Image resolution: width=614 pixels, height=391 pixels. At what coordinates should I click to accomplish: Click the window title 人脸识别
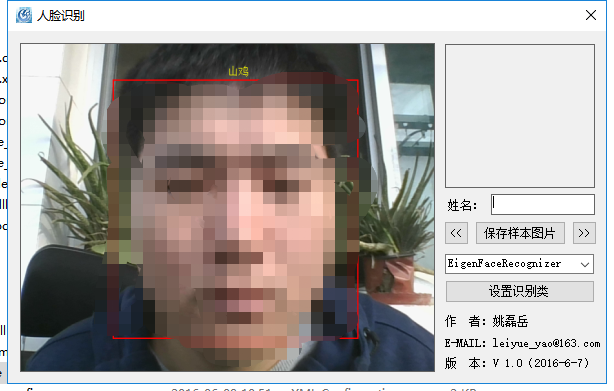[61, 16]
